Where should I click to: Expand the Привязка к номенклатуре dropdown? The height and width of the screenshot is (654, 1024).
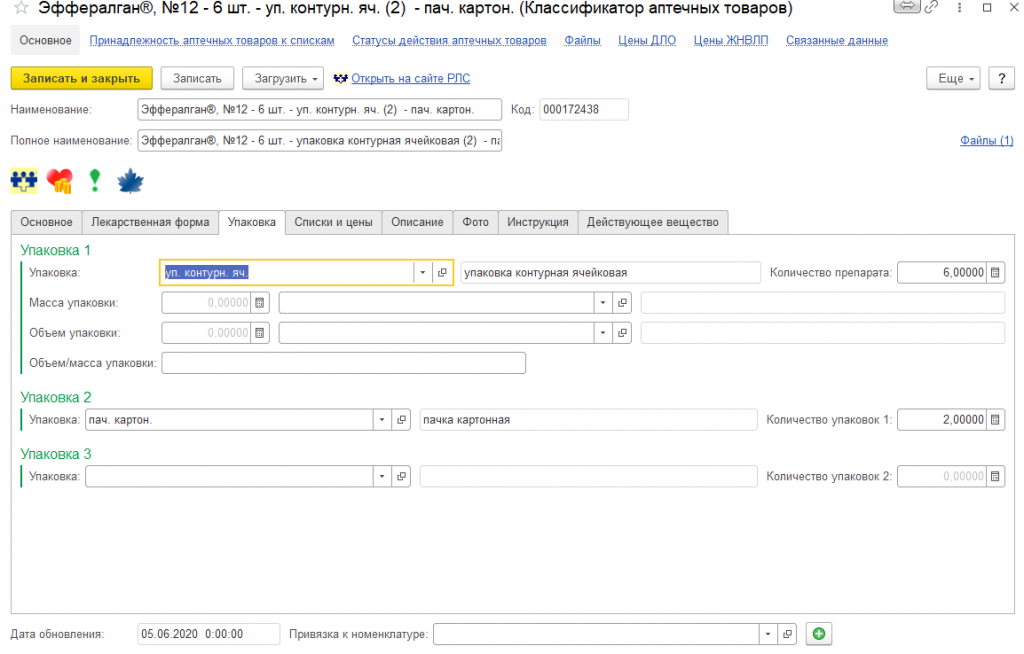(768, 634)
